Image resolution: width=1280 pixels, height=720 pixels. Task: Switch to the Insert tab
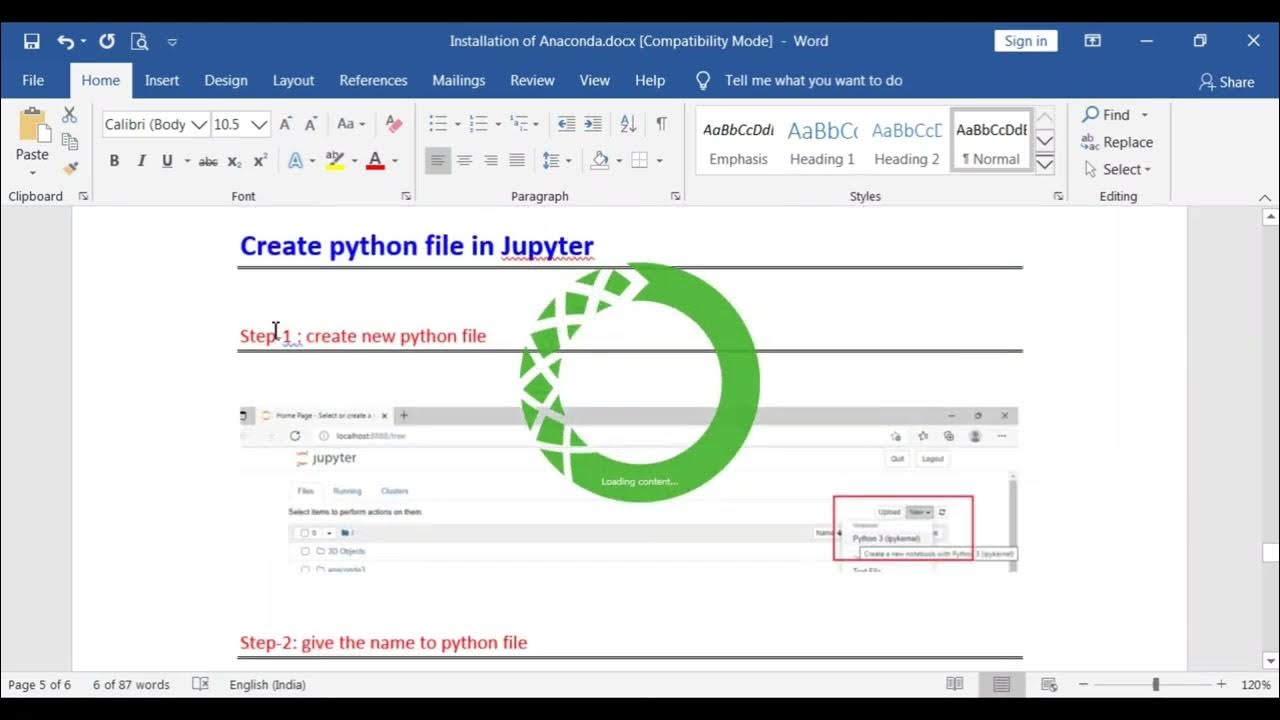tap(162, 80)
